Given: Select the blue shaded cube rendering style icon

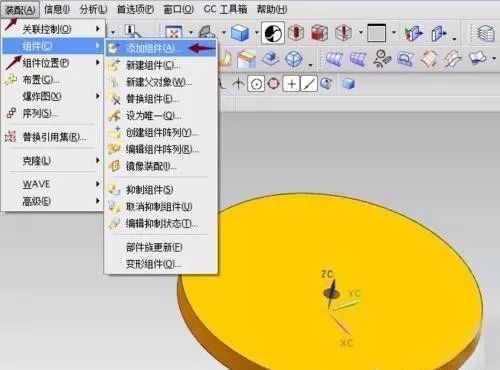Looking at the screenshot, I should 240,33.
